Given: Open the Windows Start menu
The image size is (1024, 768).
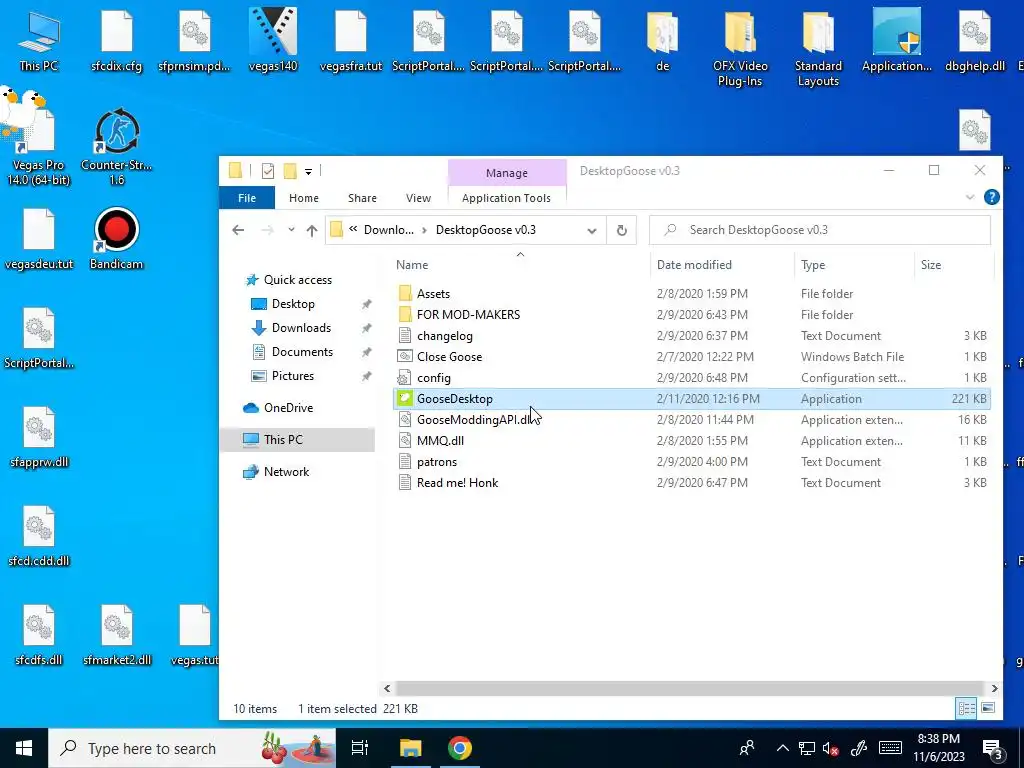Looking at the screenshot, I should pyautogui.click(x=24, y=748).
